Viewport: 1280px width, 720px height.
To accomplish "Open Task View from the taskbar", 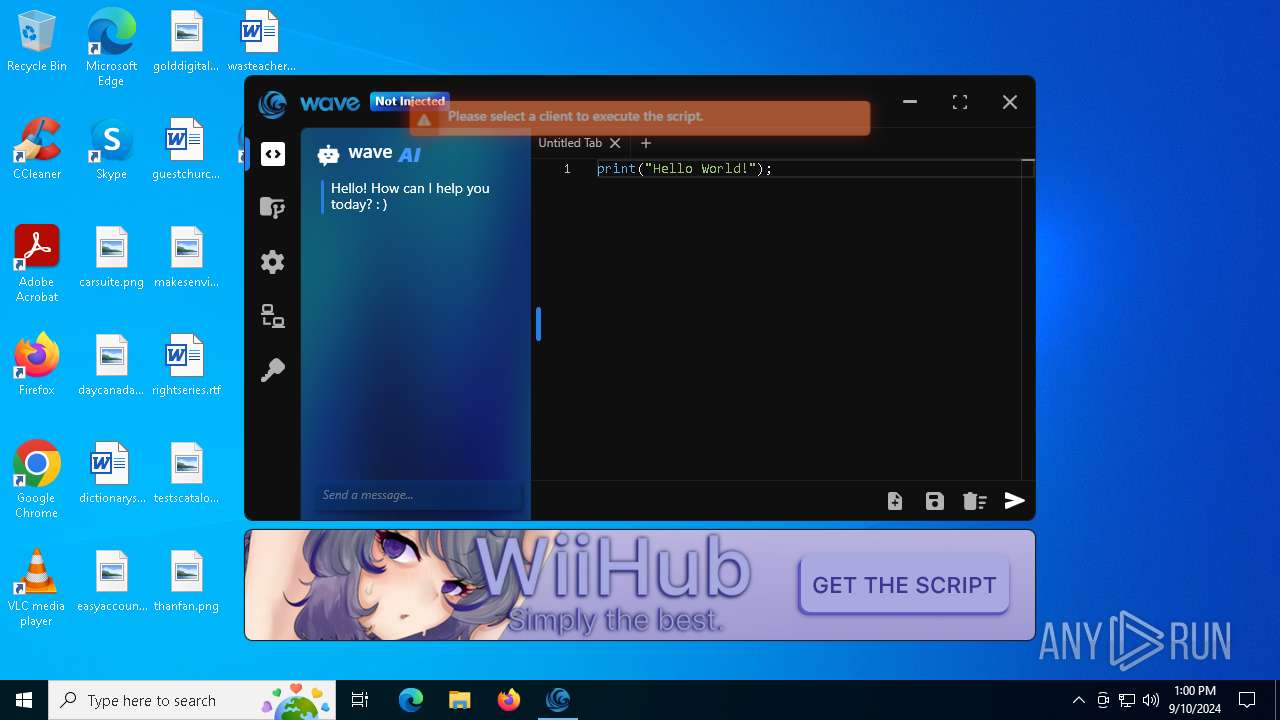I will pyautogui.click(x=360, y=700).
